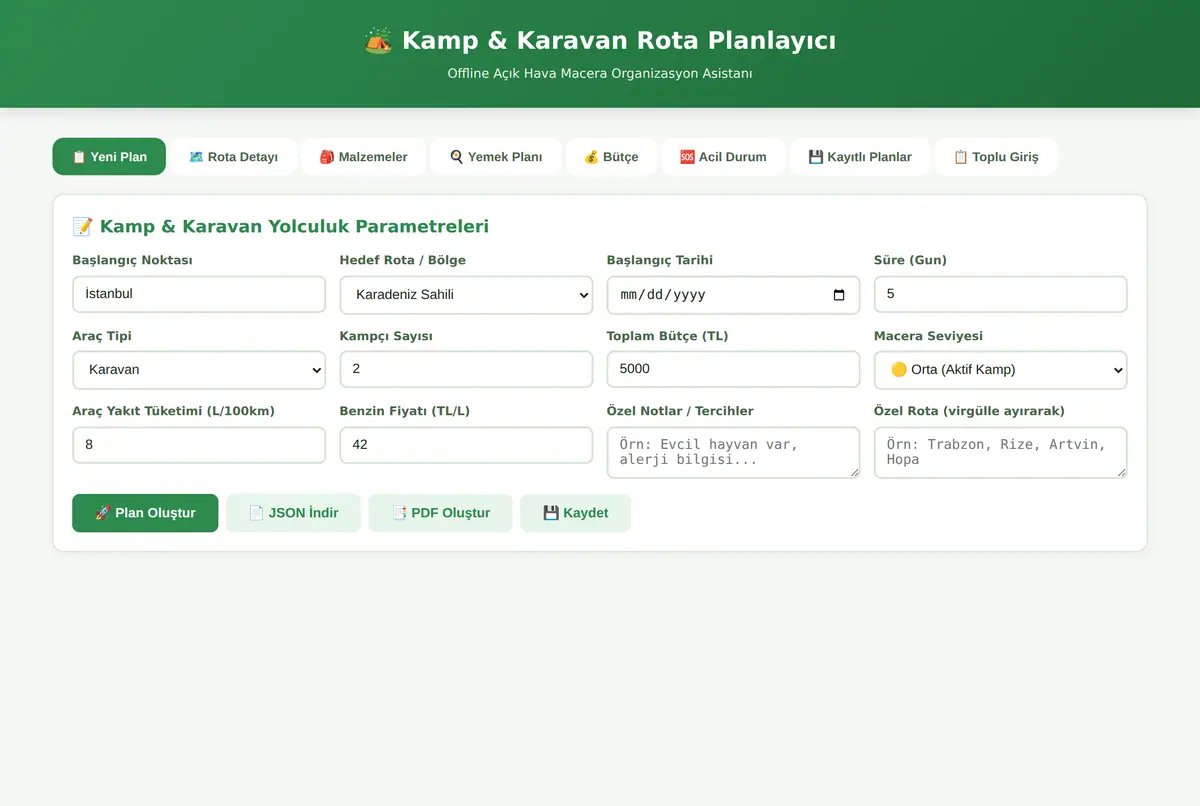
Task: Click the Plan Oluştur button
Action: pyautogui.click(x=145, y=513)
